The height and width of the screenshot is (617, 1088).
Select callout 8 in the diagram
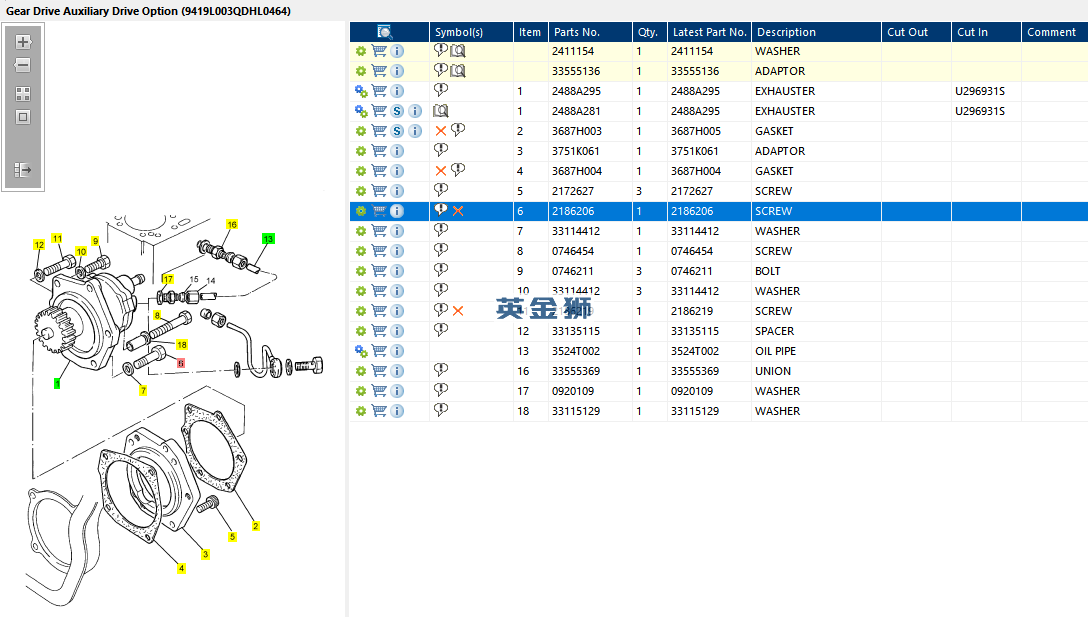[x=158, y=315]
